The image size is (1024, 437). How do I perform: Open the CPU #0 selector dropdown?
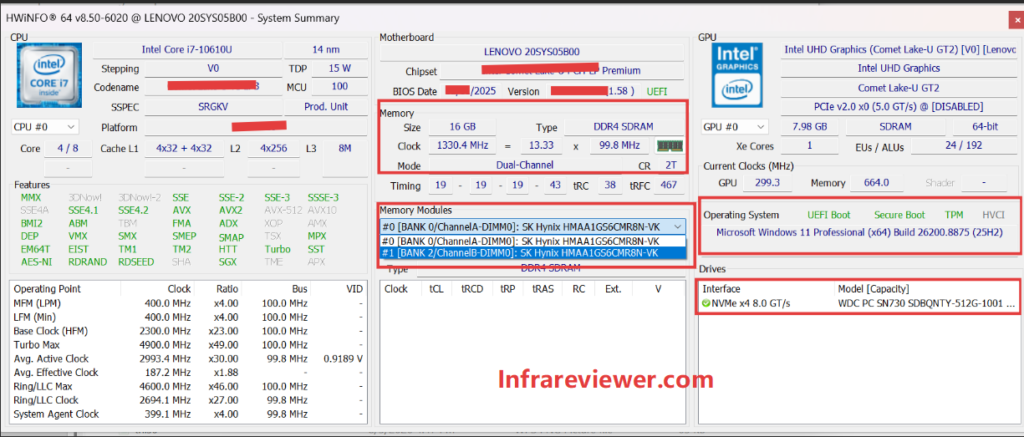45,127
